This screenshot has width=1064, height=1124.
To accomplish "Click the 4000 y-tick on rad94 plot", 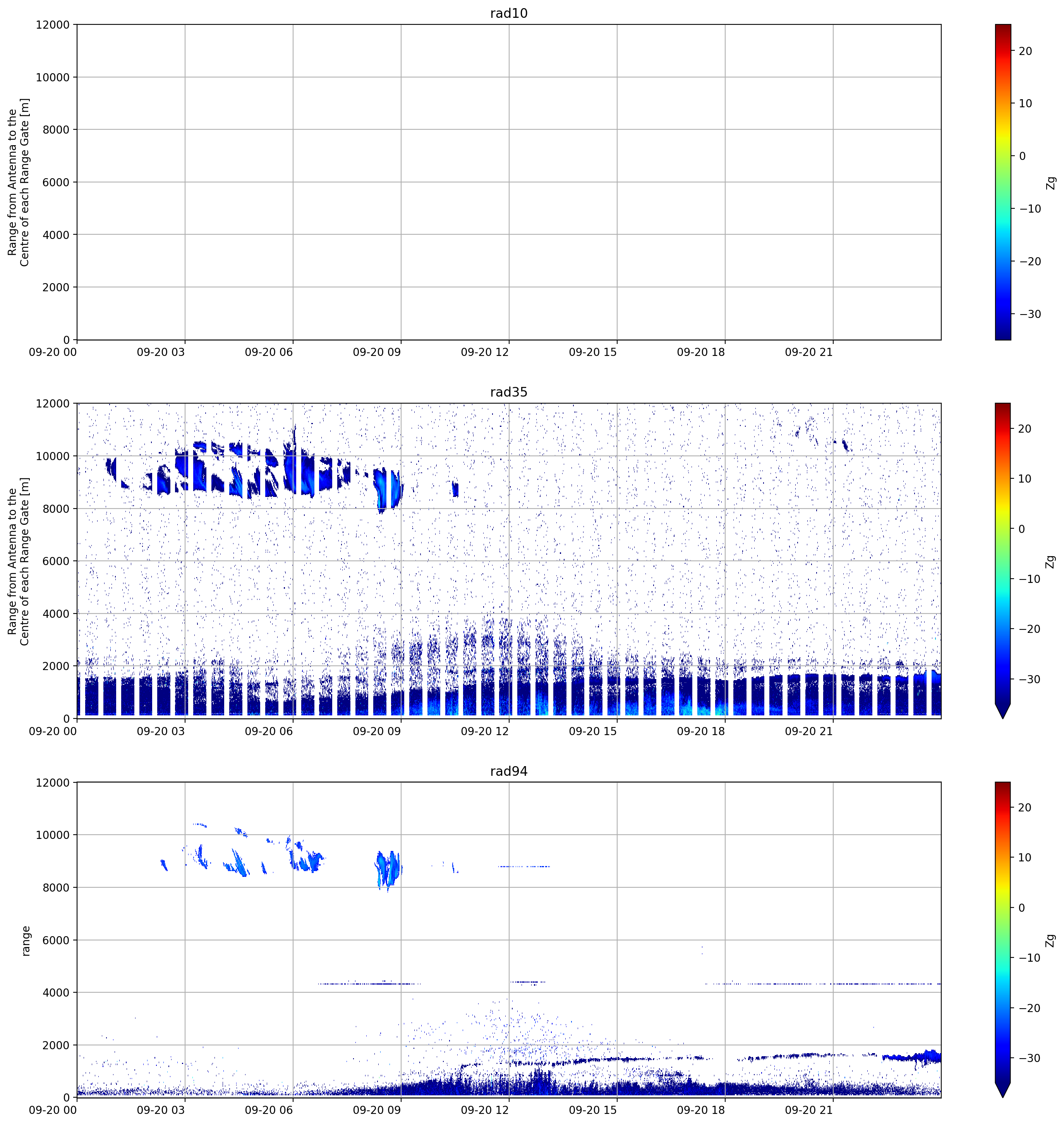I will pos(56,993).
